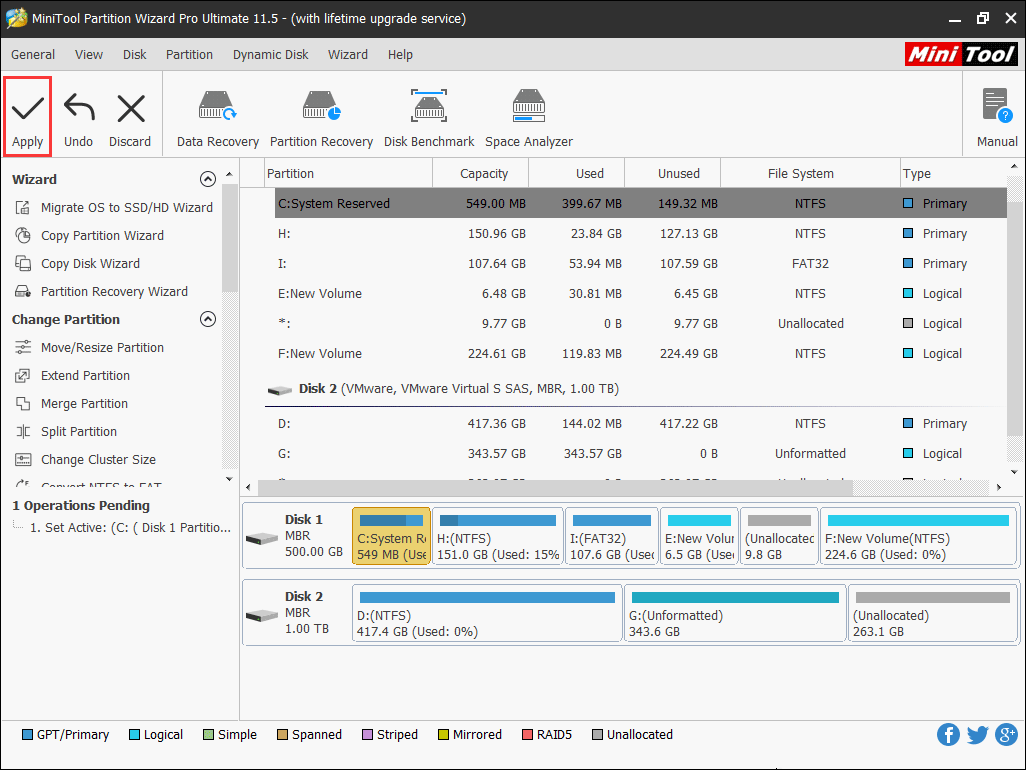Viewport: 1026px width, 770px height.
Task: Launch Partition Recovery from the toolbar
Action: [321, 118]
